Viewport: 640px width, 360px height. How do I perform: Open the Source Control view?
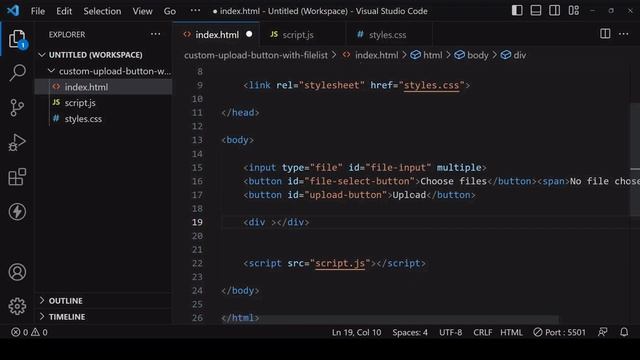coord(17,108)
